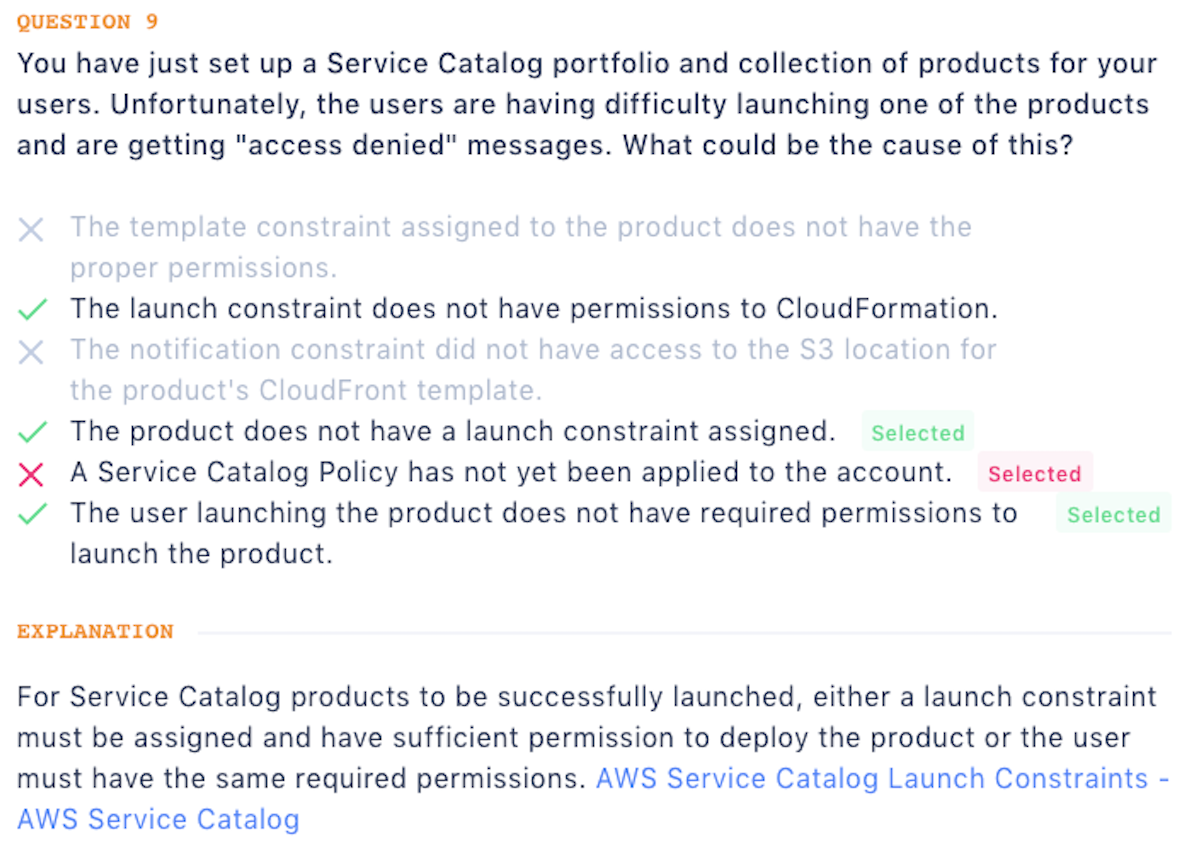
Task: Click green checkmark beside no launch constraint answer
Action: pos(32,433)
